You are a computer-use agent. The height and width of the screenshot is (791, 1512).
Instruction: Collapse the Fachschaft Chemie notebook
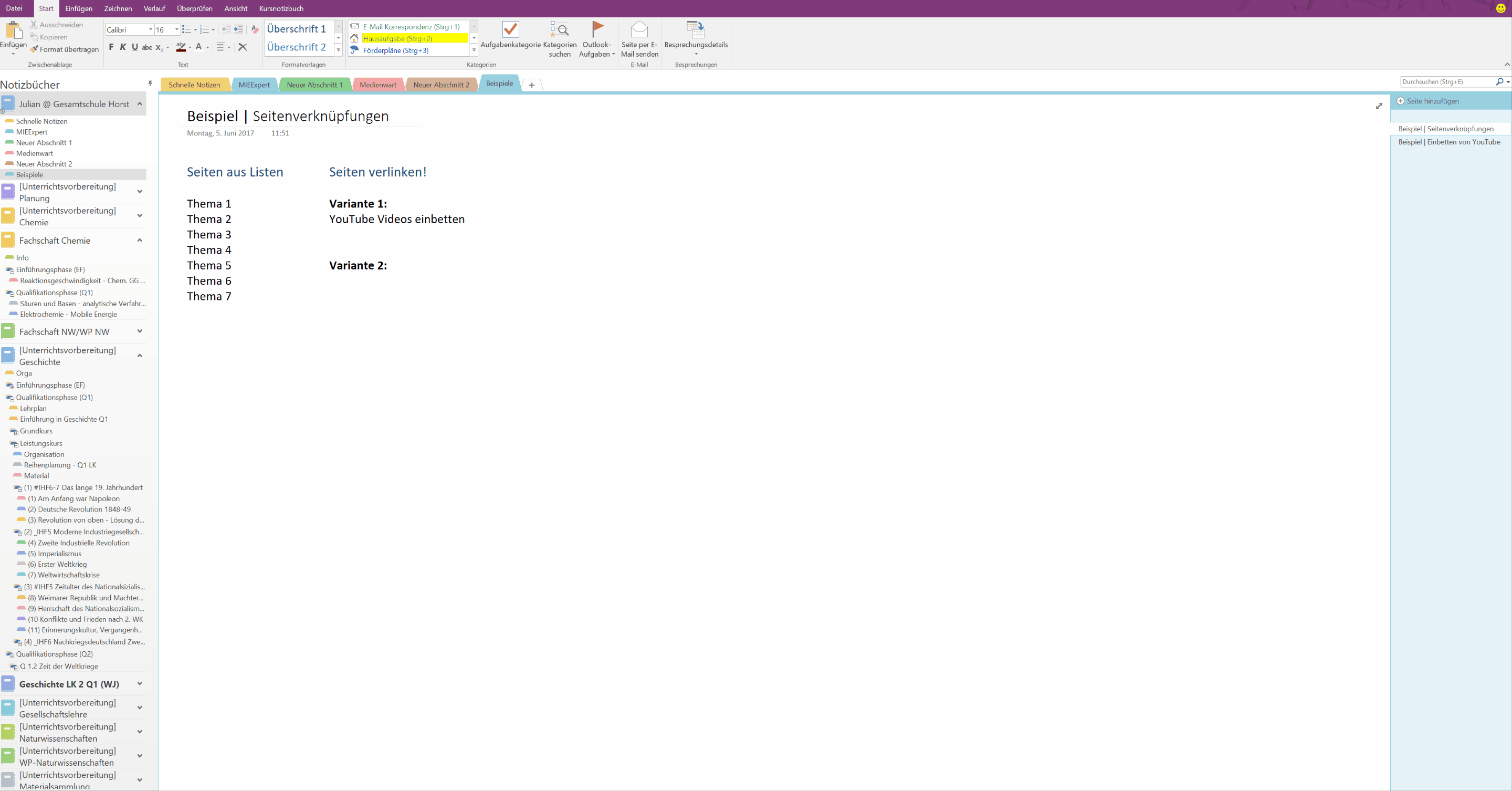(140, 240)
